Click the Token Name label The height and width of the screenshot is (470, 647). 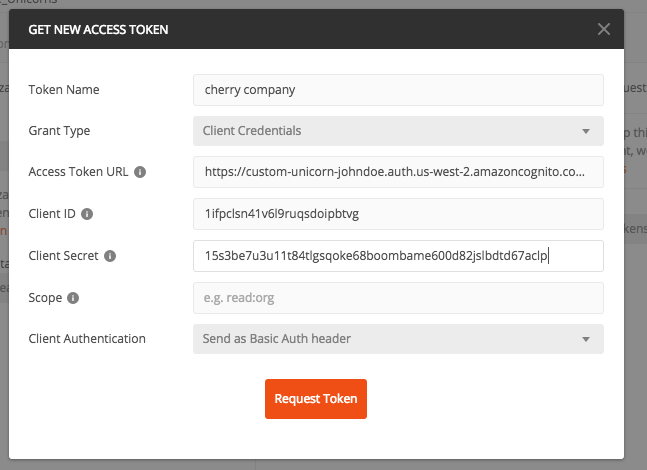[64, 90]
